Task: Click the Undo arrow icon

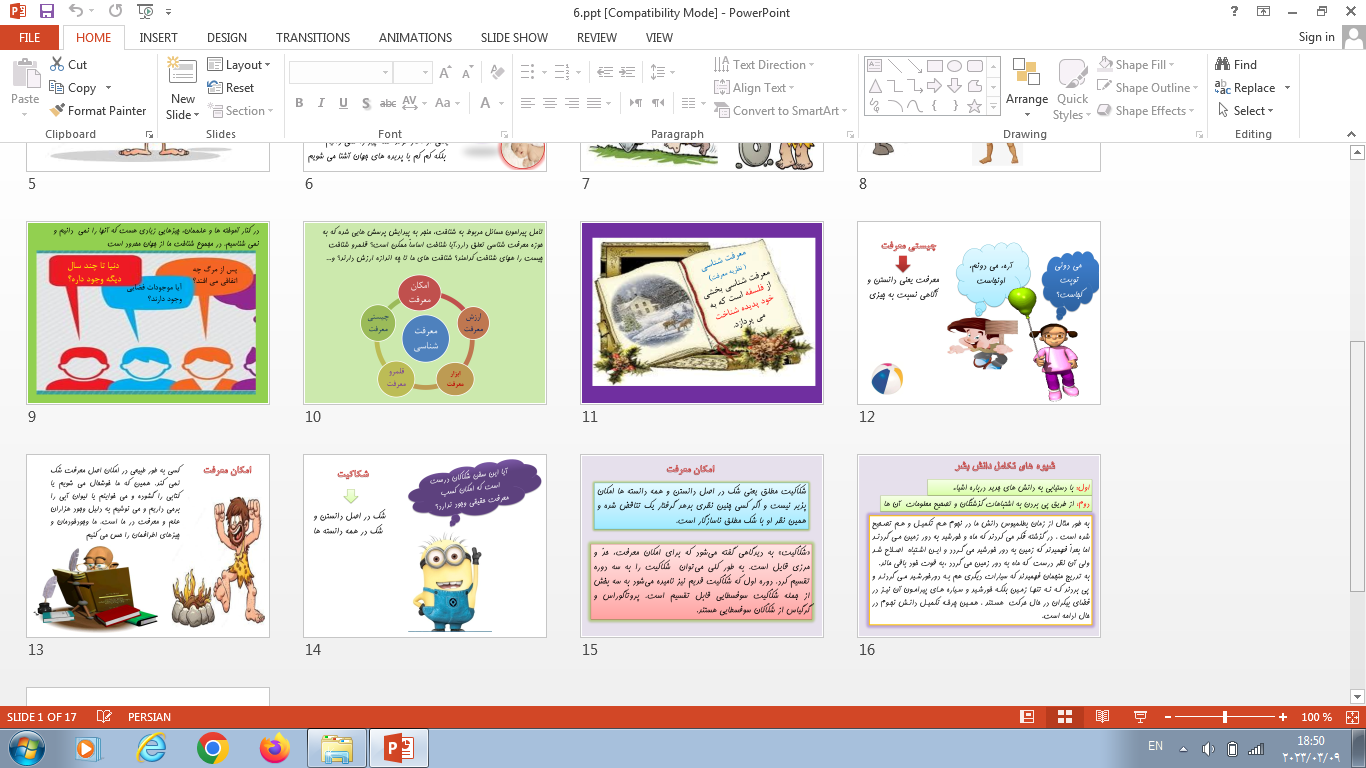Action: click(x=77, y=12)
